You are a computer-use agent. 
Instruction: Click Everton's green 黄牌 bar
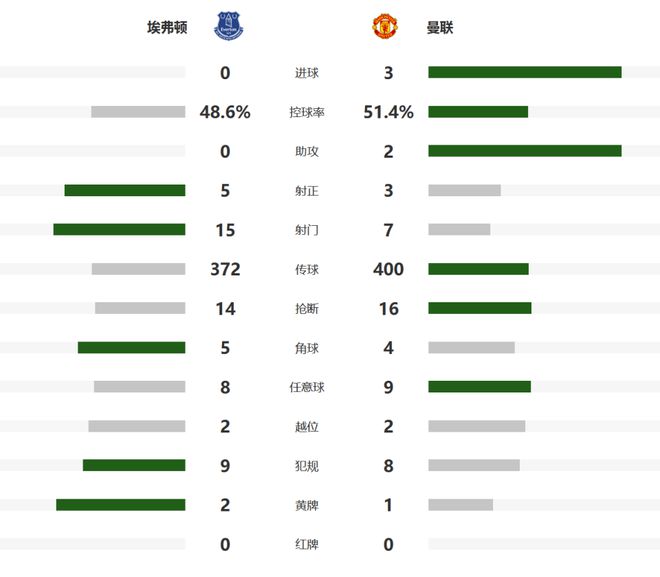[x=120, y=505]
